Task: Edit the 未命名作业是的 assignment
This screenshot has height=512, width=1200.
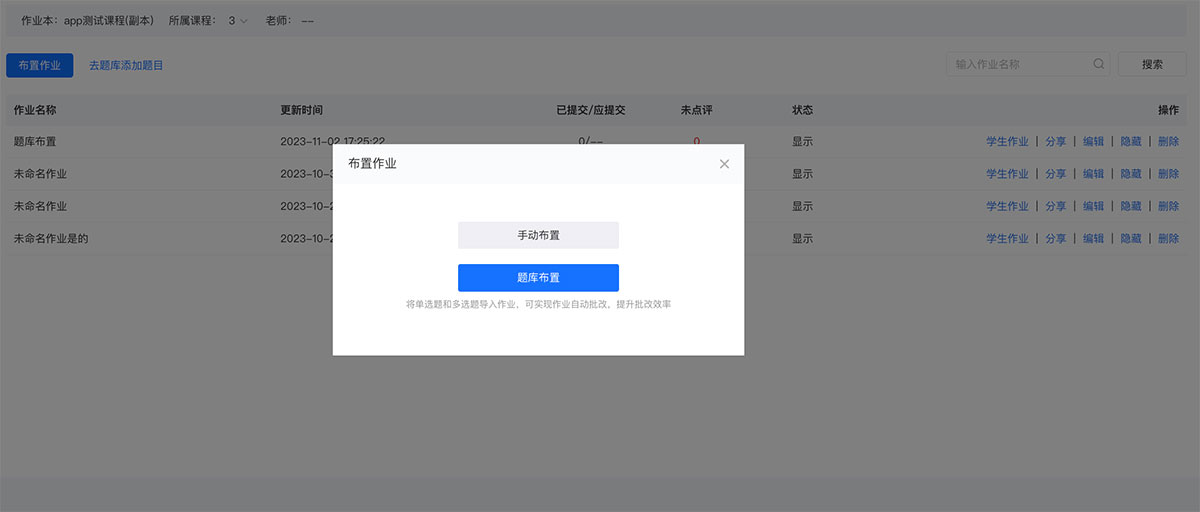Action: click(1093, 239)
